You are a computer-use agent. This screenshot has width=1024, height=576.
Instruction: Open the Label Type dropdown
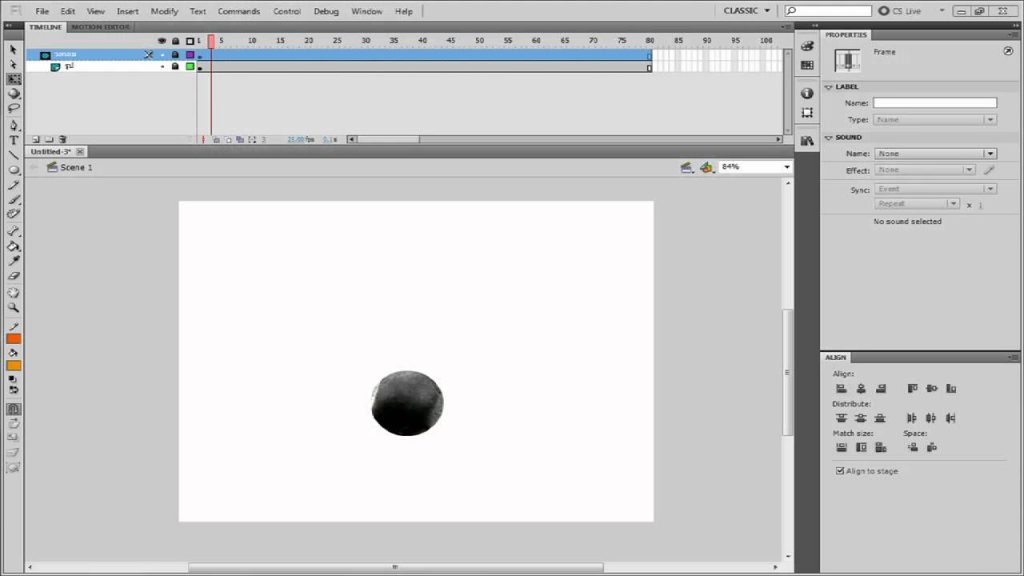[935, 120]
